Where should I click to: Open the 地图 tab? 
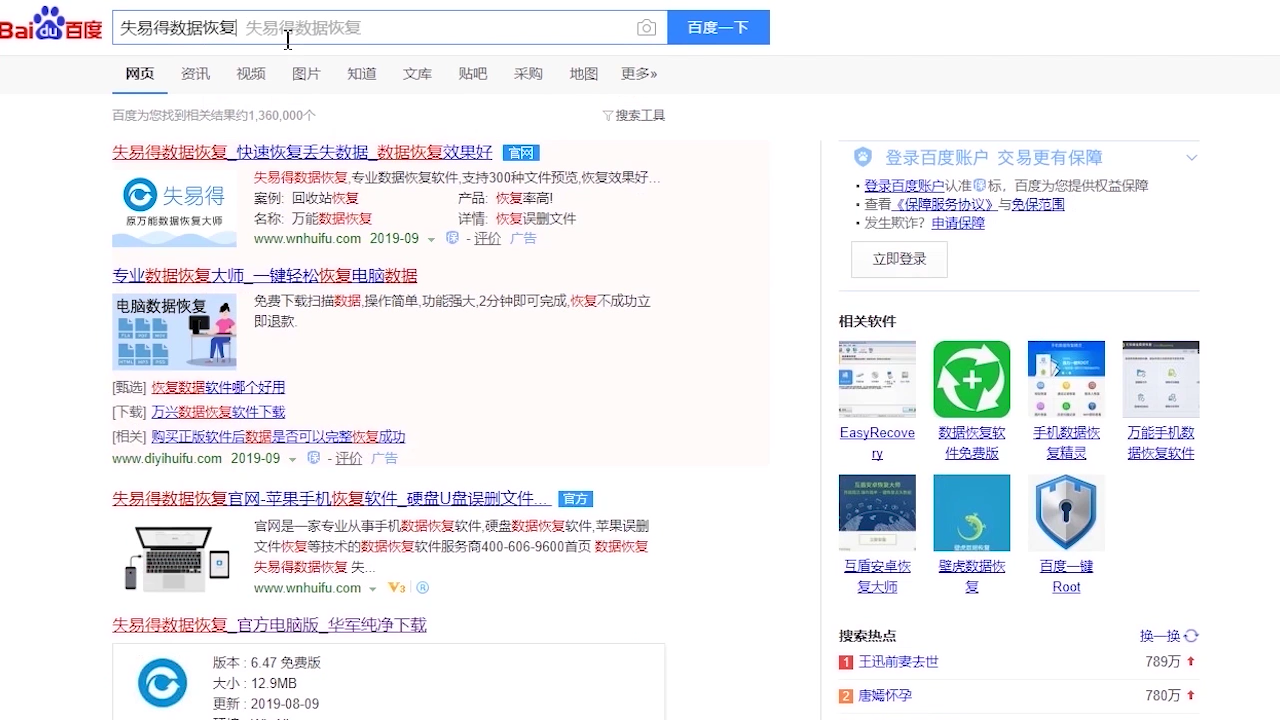point(584,74)
